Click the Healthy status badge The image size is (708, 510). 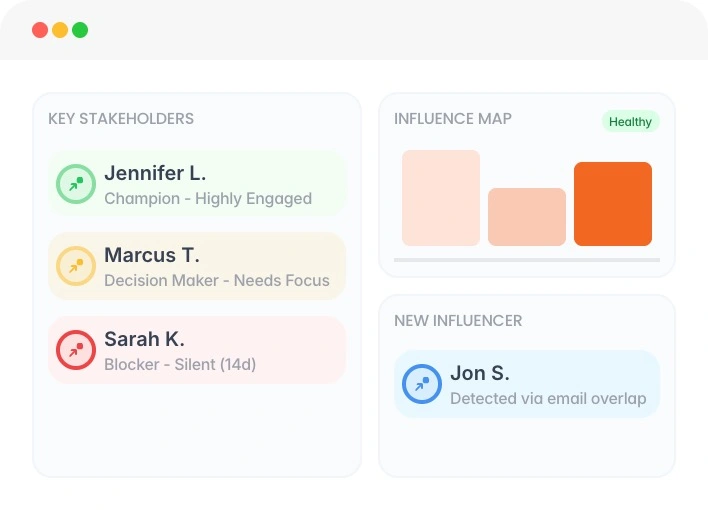(x=630, y=122)
